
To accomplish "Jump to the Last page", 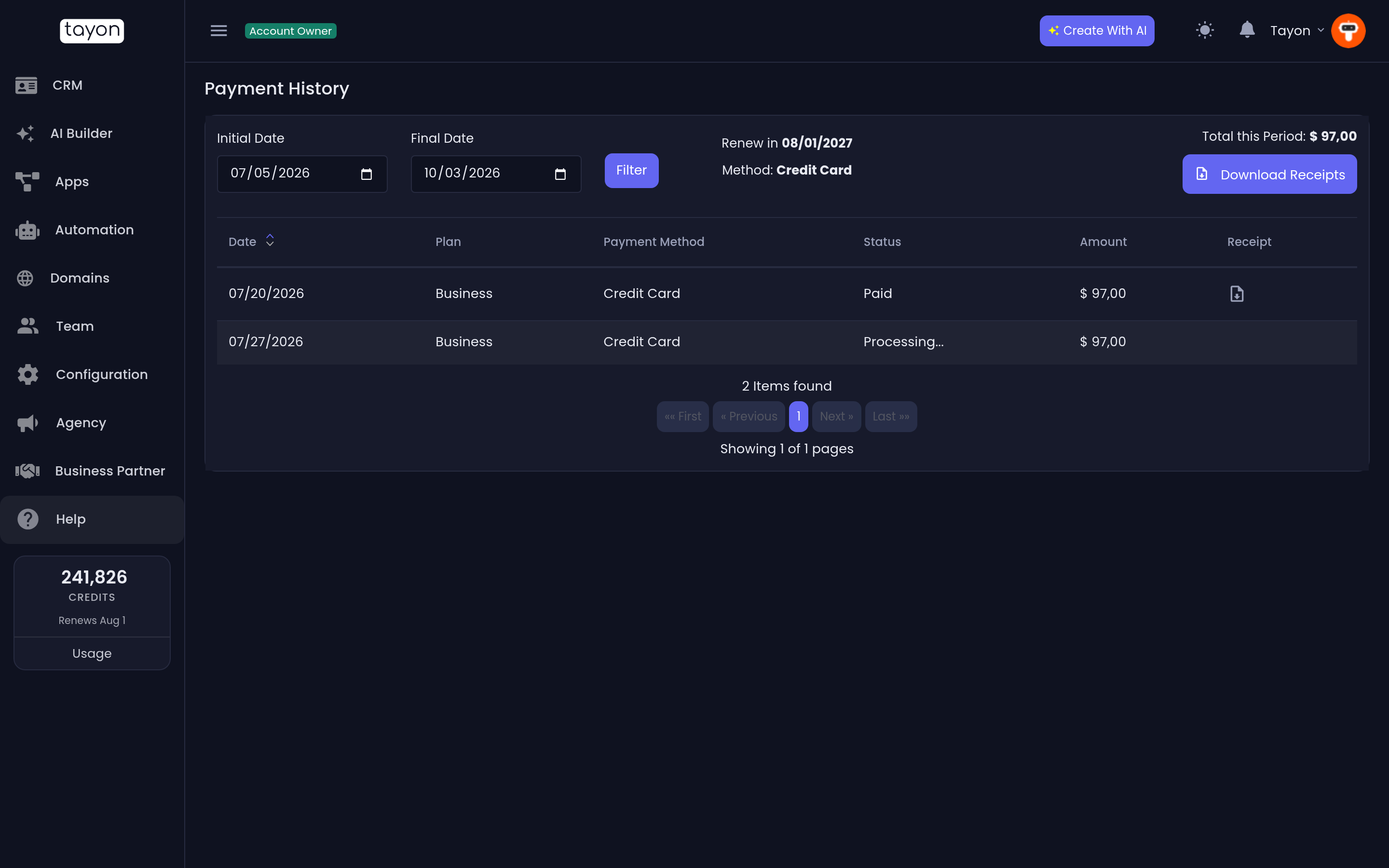I will coord(891,416).
